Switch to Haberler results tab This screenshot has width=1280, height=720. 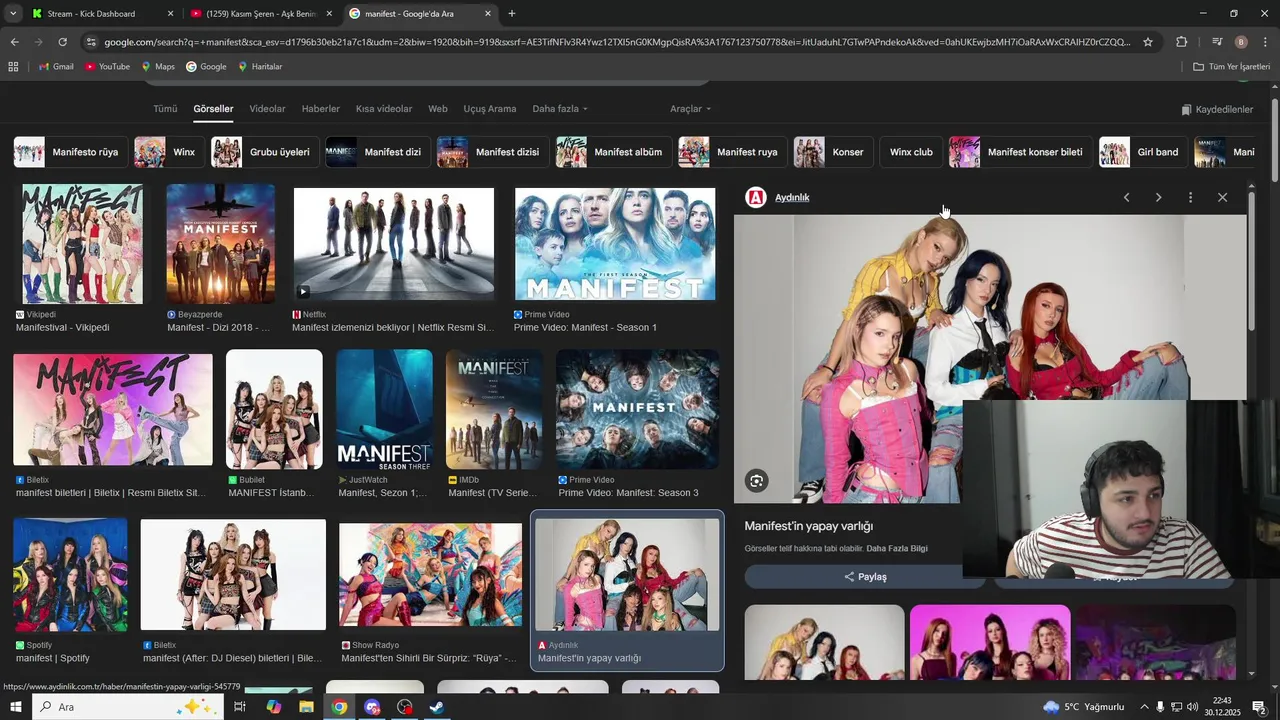(321, 109)
